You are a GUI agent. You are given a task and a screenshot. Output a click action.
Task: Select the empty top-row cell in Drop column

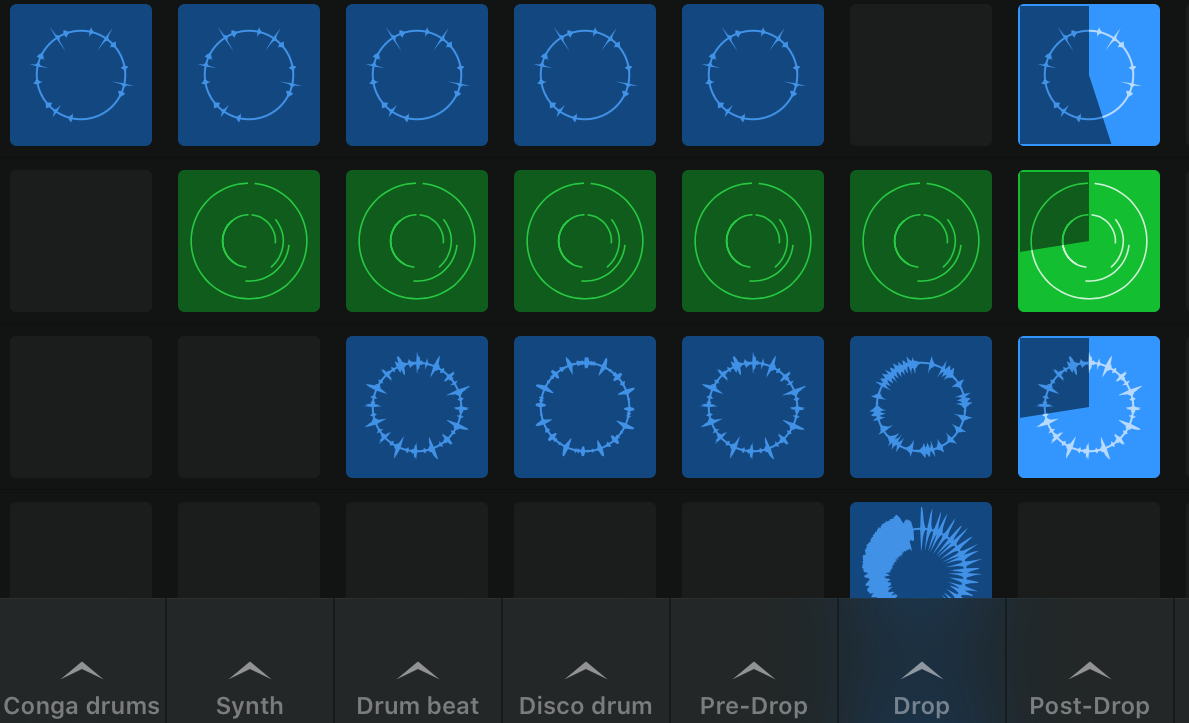[921, 75]
